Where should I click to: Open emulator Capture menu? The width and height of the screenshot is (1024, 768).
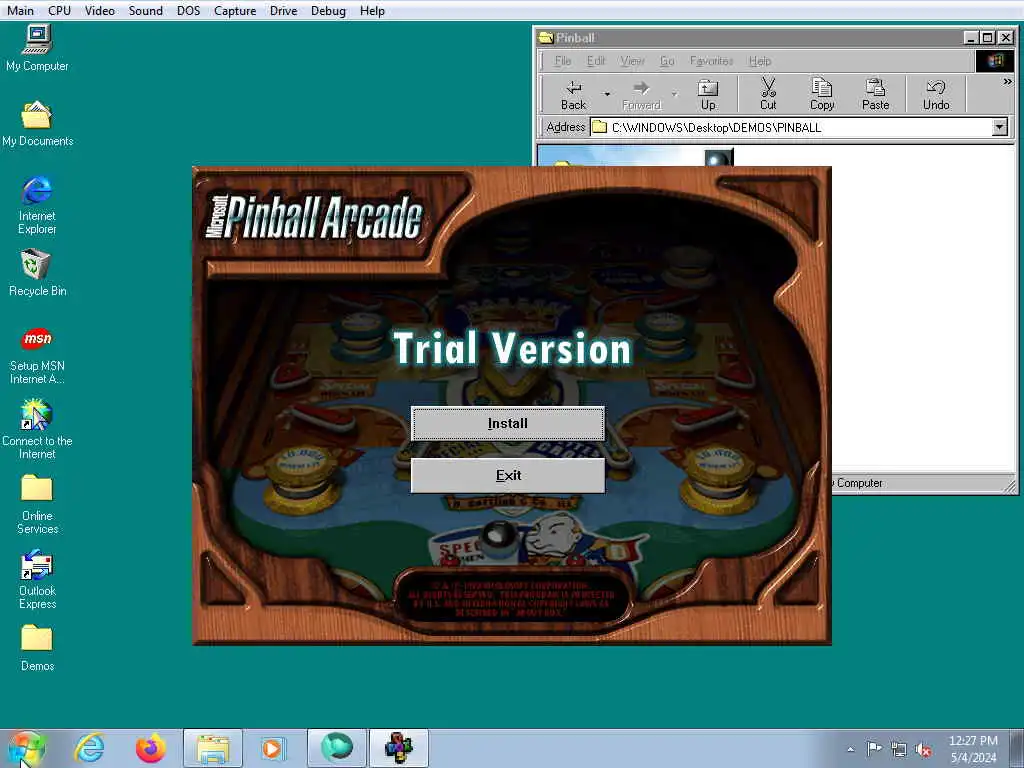pyautogui.click(x=234, y=10)
